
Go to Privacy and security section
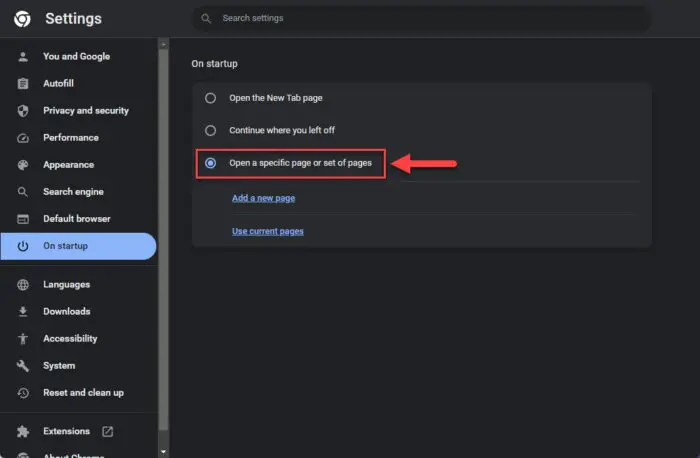(79, 111)
